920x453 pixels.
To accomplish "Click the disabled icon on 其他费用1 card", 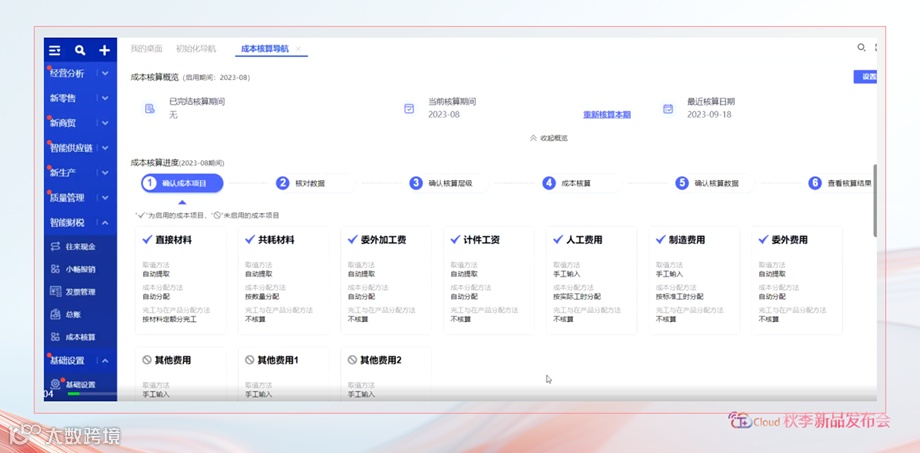I will [249, 360].
